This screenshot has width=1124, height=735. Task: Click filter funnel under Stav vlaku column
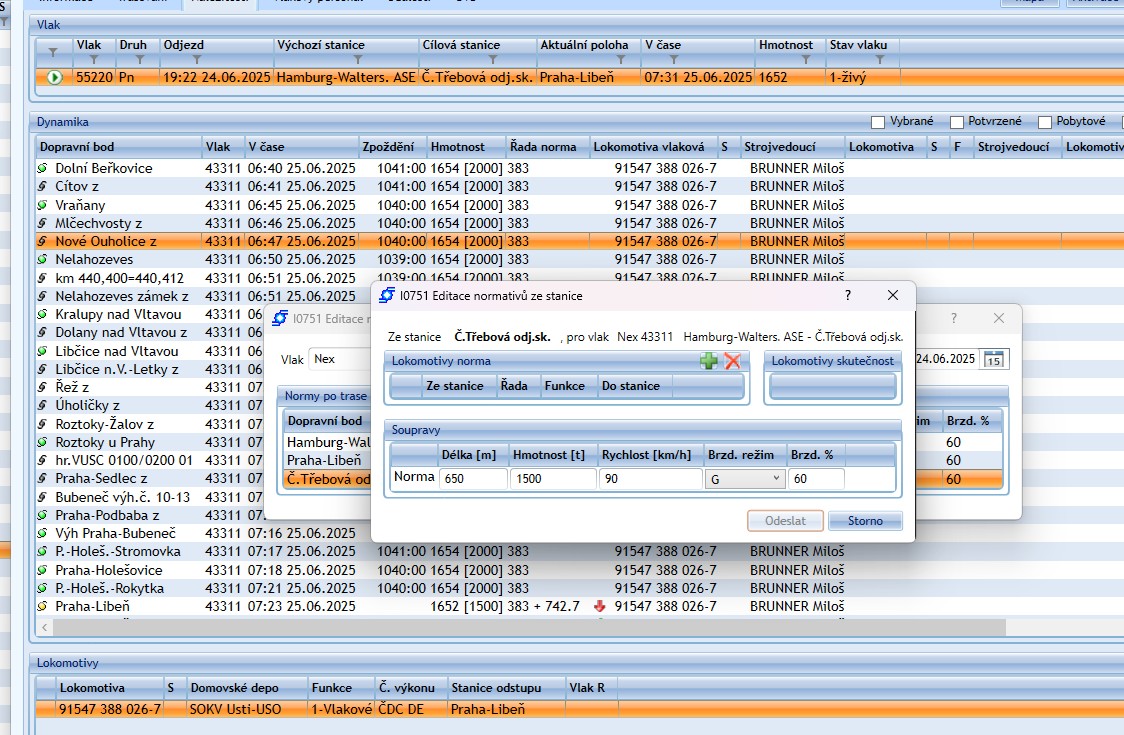pos(881,60)
